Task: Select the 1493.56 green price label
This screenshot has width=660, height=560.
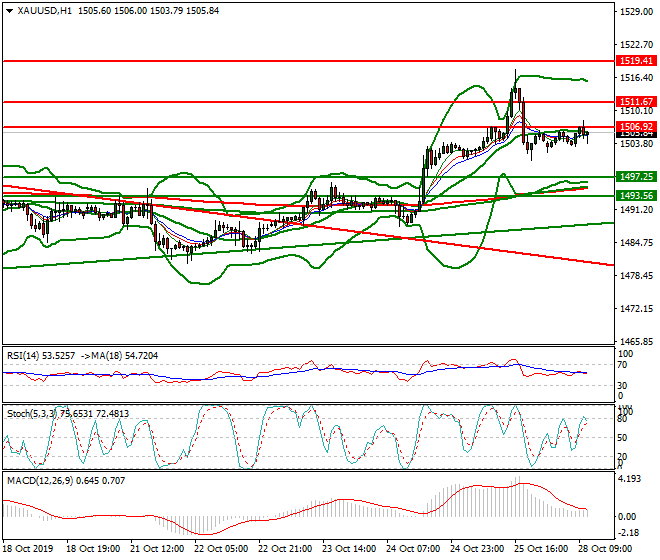Action: tap(636, 195)
